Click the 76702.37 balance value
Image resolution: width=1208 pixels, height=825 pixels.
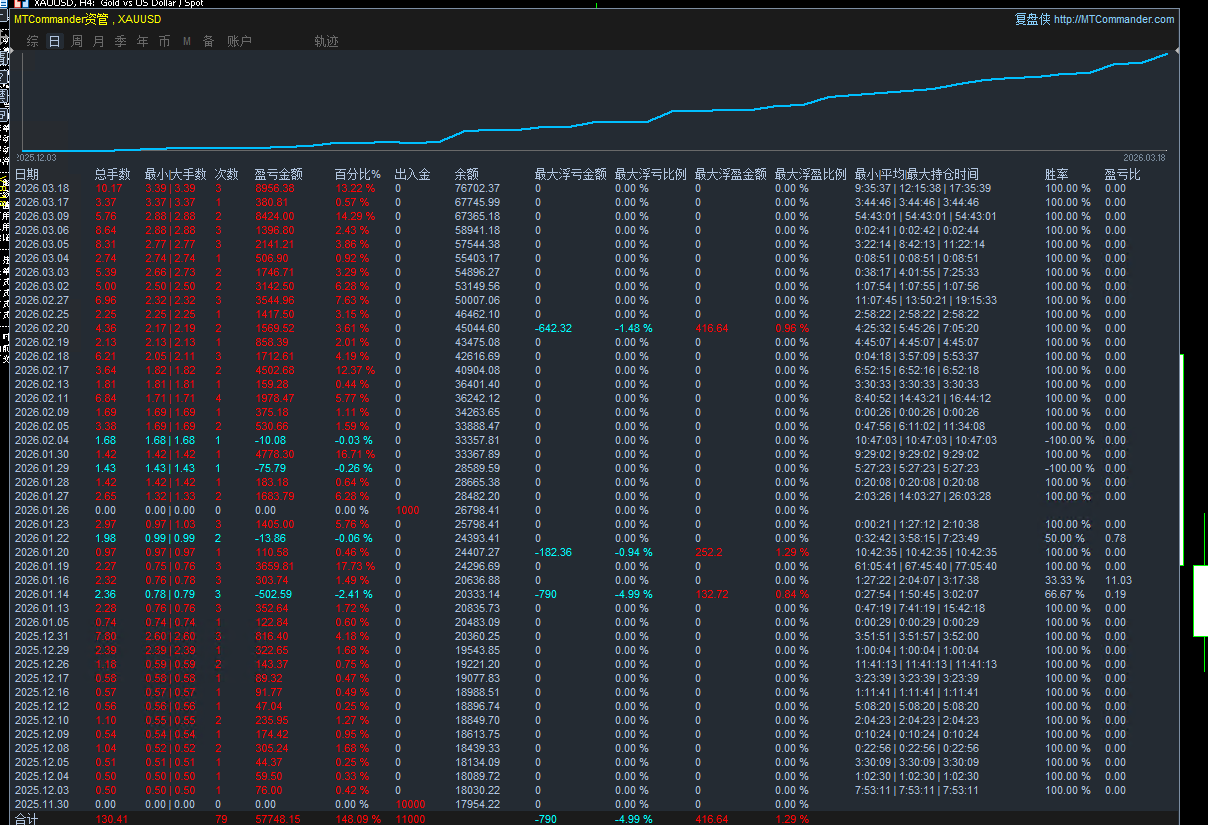(477, 188)
